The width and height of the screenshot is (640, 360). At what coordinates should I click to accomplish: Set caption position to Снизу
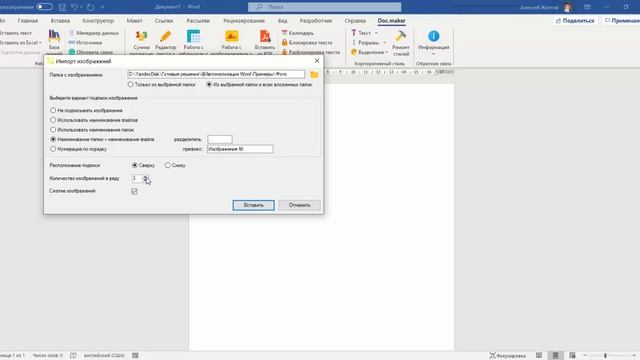click(x=175, y=165)
